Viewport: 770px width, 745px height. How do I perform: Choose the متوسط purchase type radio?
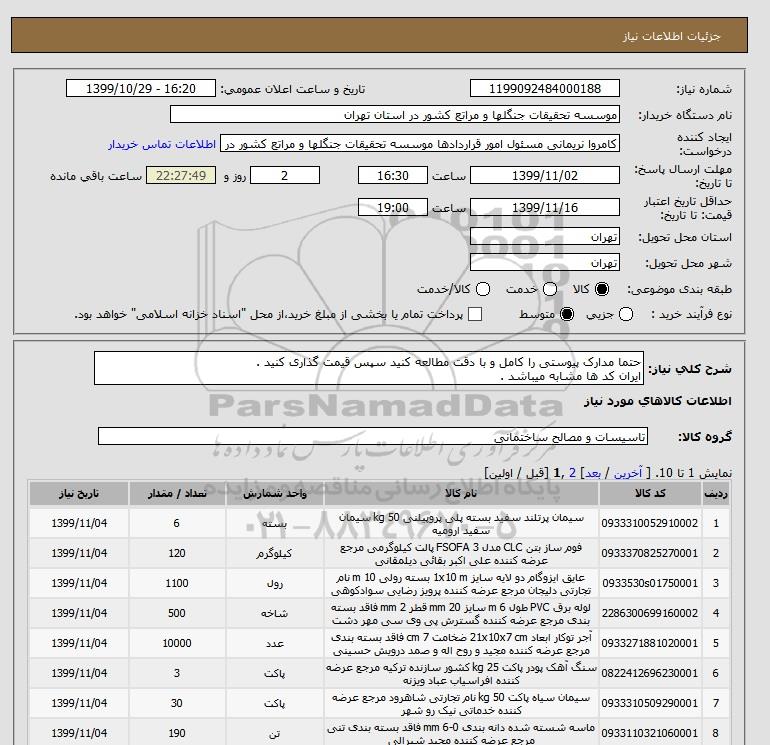[567, 314]
